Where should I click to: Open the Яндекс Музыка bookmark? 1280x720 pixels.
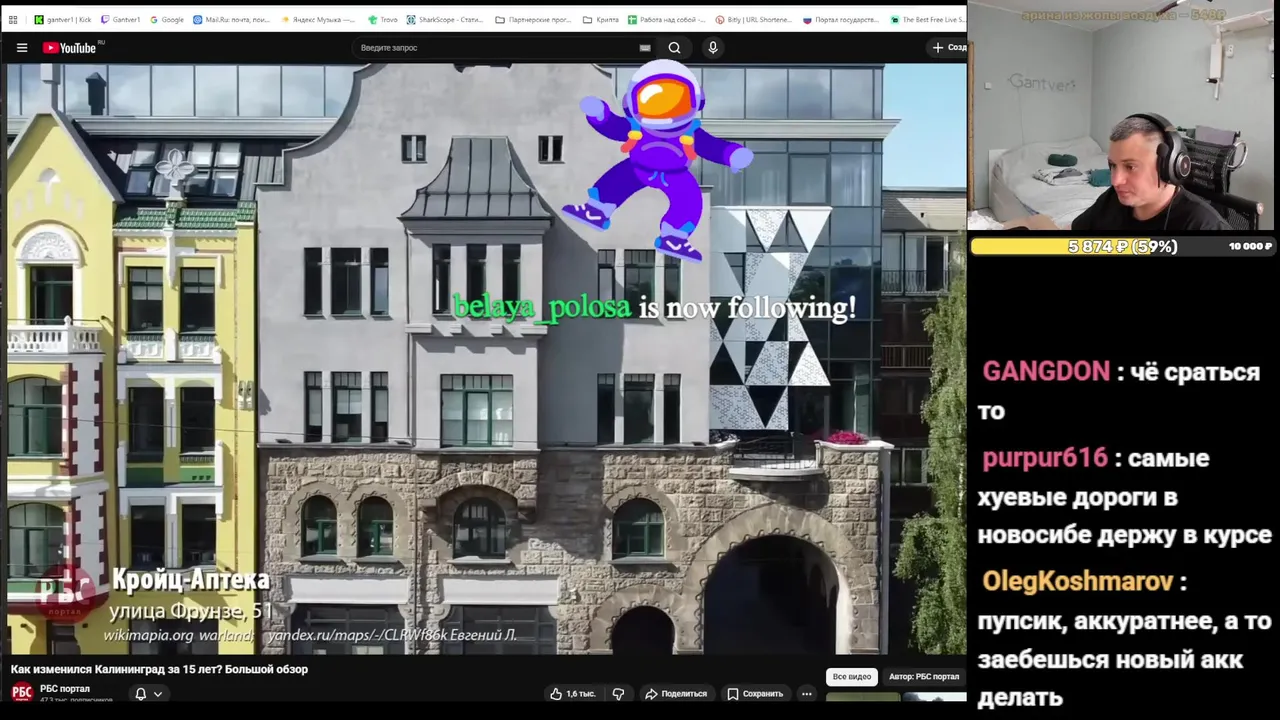318,19
